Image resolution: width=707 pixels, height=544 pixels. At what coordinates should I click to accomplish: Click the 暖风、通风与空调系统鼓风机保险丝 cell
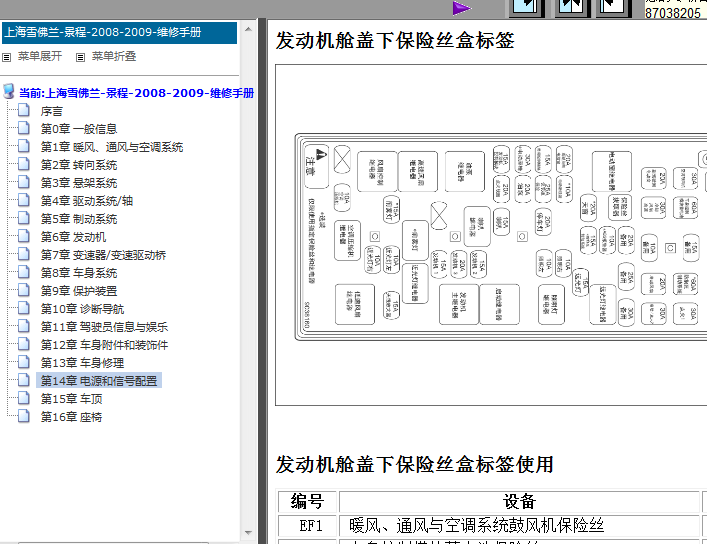(519, 526)
